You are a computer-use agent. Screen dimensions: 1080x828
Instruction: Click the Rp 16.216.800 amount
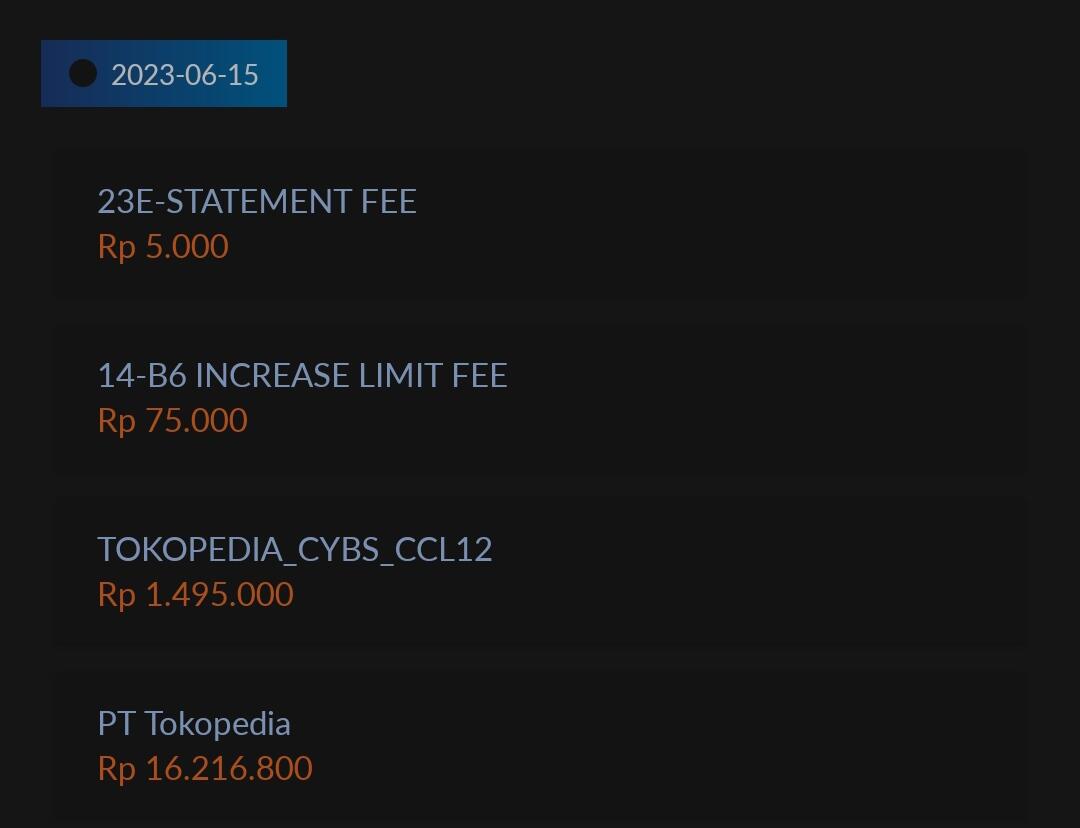tap(205, 768)
